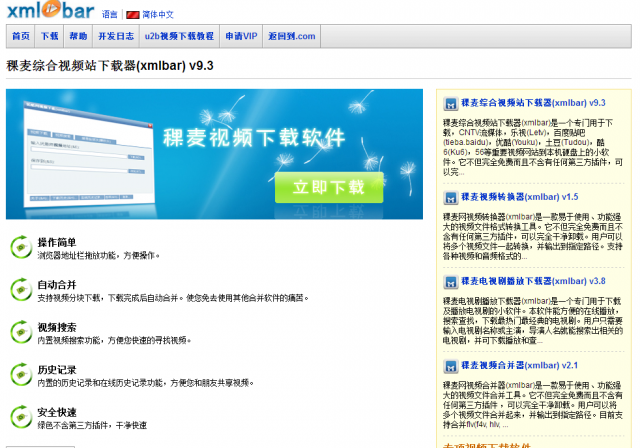Click the icon next to 稞麦电视剧播放下载器 v3.8

coord(451,282)
